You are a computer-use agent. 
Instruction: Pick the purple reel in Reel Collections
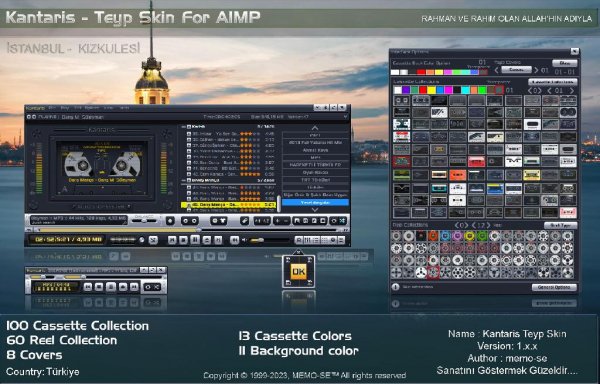tap(457, 236)
